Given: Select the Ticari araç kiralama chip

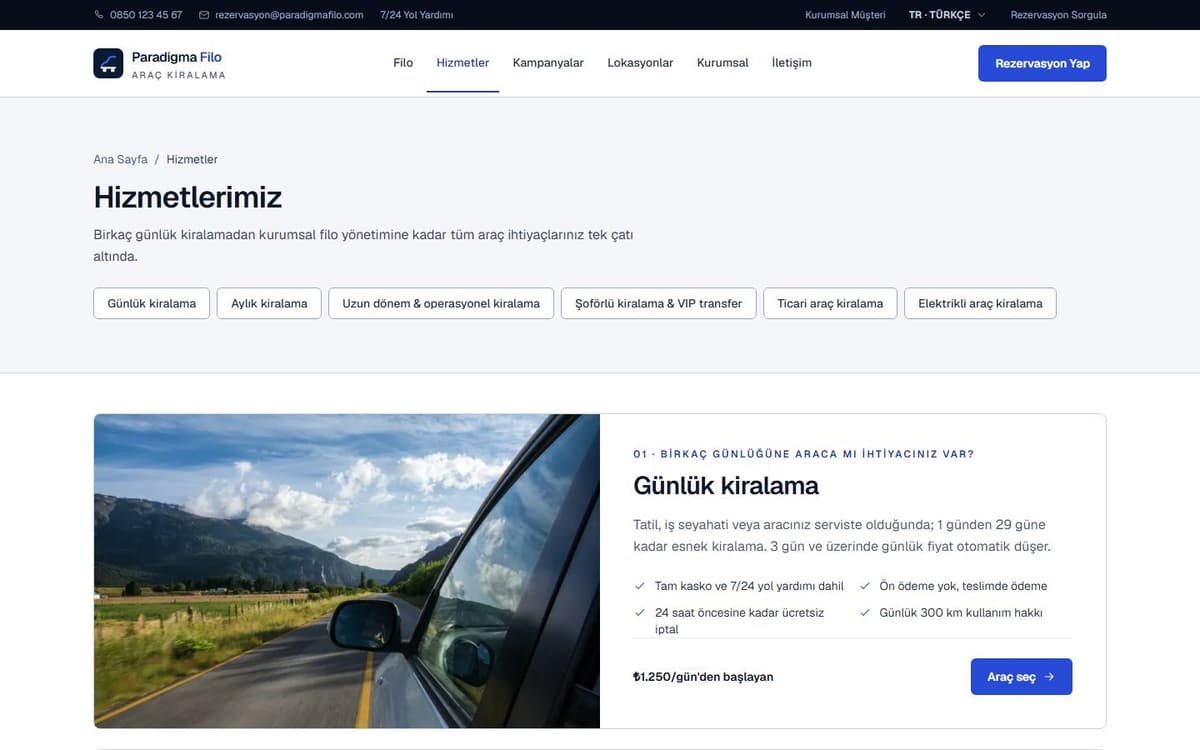Looking at the screenshot, I should [830, 303].
